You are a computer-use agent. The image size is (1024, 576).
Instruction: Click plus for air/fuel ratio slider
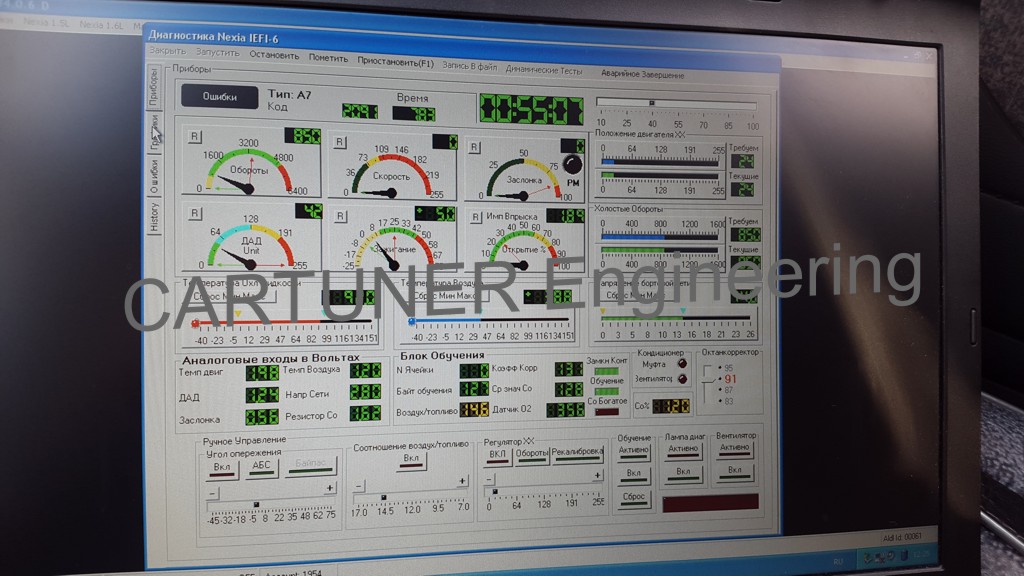tap(462, 481)
